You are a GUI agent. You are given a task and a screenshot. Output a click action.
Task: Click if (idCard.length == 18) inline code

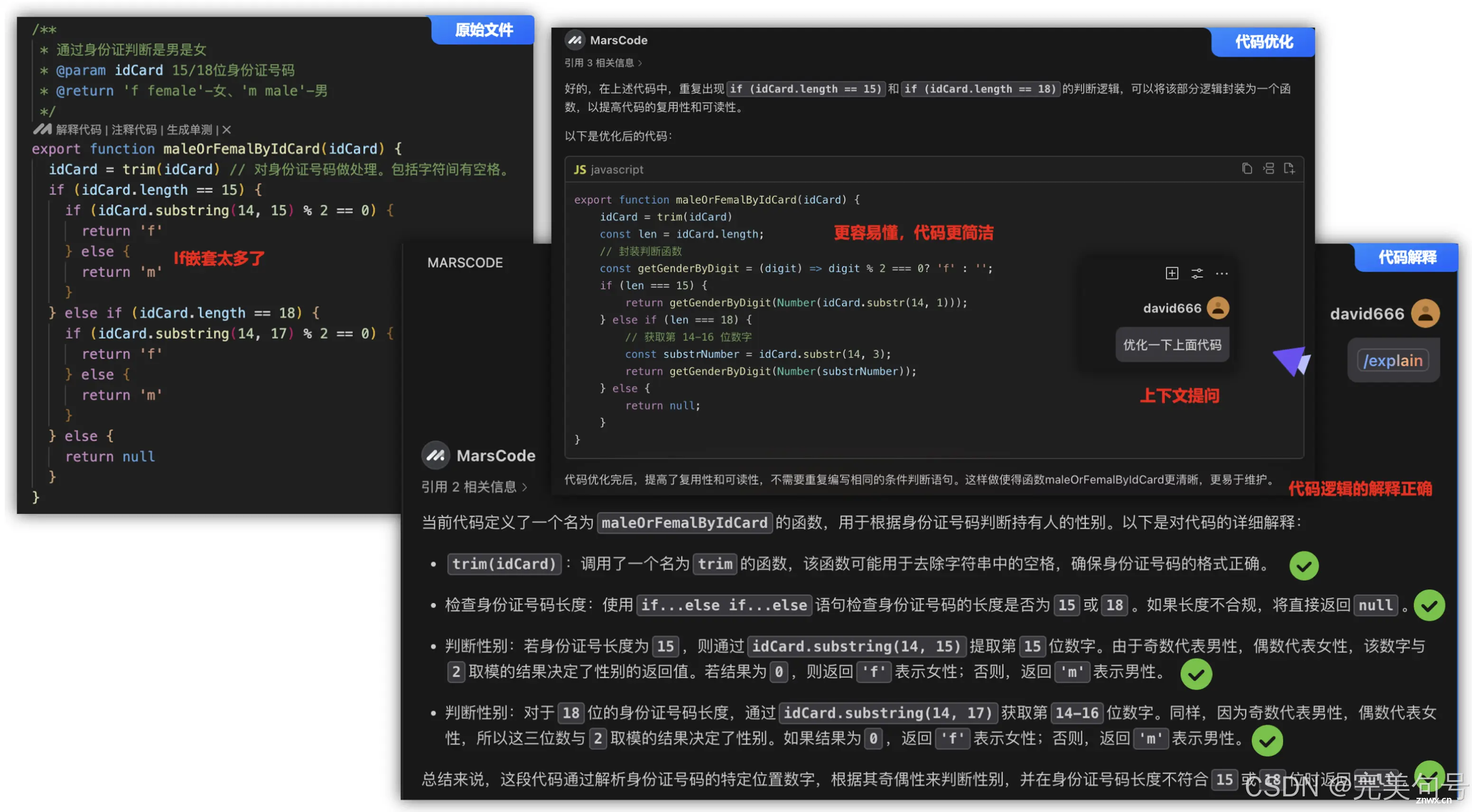980,89
